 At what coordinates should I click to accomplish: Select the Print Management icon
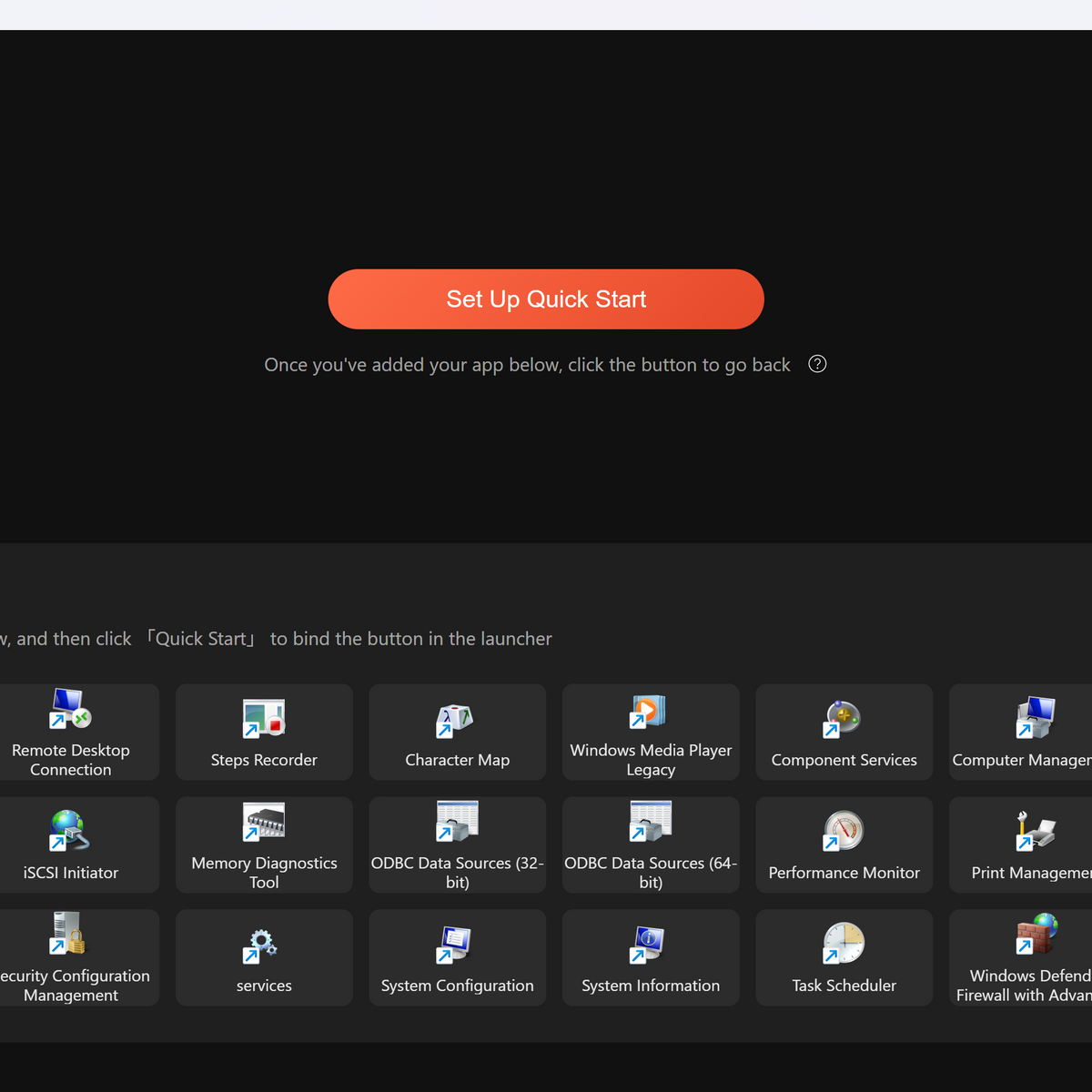pos(1036,831)
